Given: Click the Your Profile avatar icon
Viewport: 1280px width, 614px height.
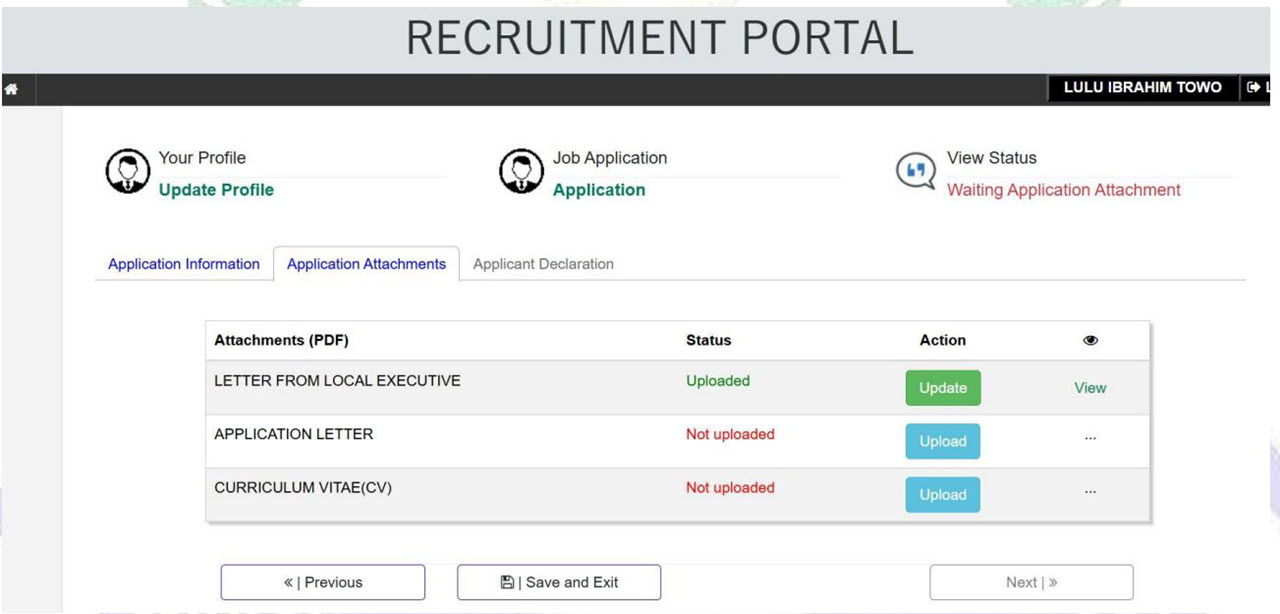Looking at the screenshot, I should pyautogui.click(x=128, y=172).
